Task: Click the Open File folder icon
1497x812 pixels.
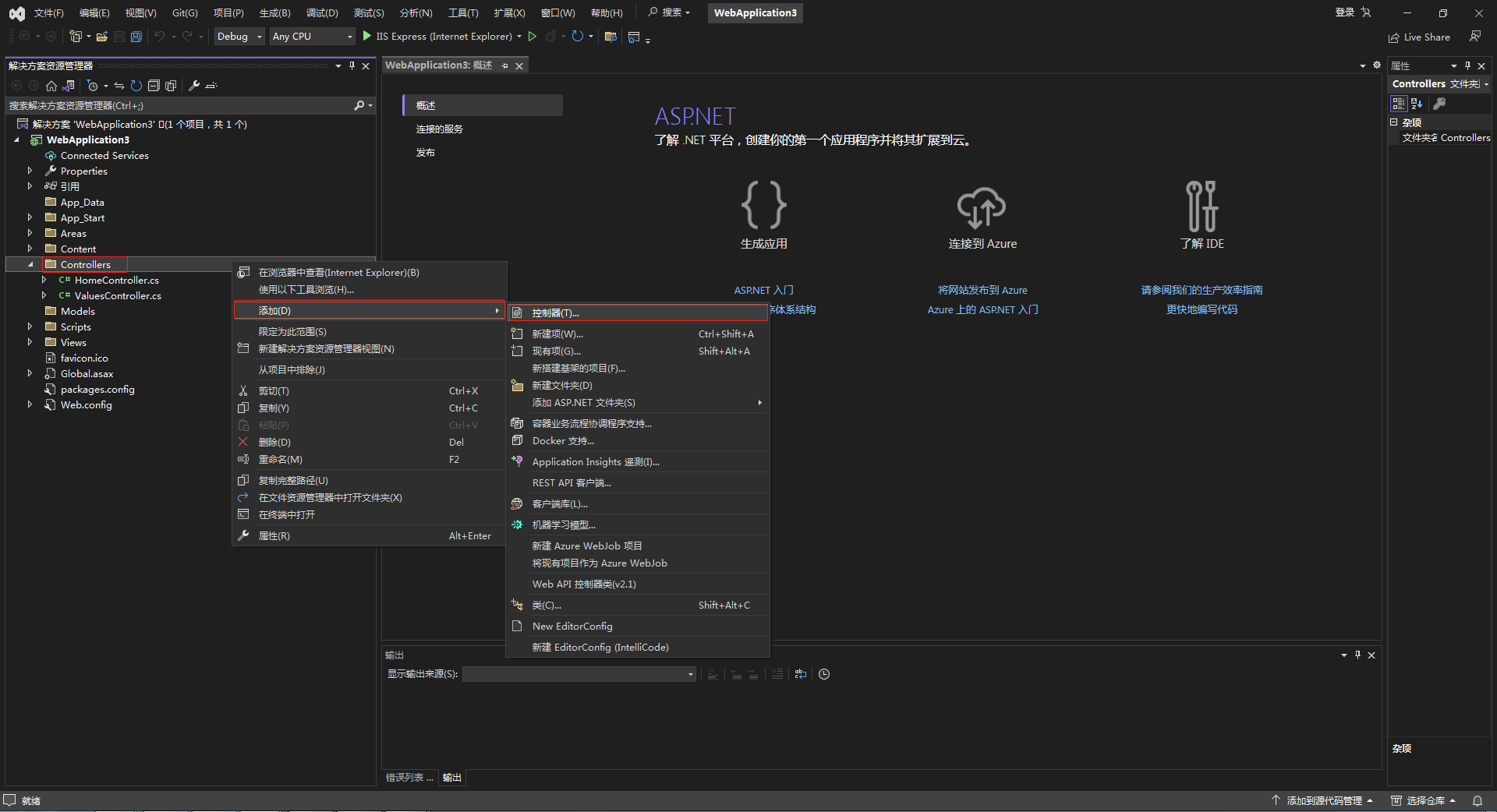Action: [x=101, y=37]
